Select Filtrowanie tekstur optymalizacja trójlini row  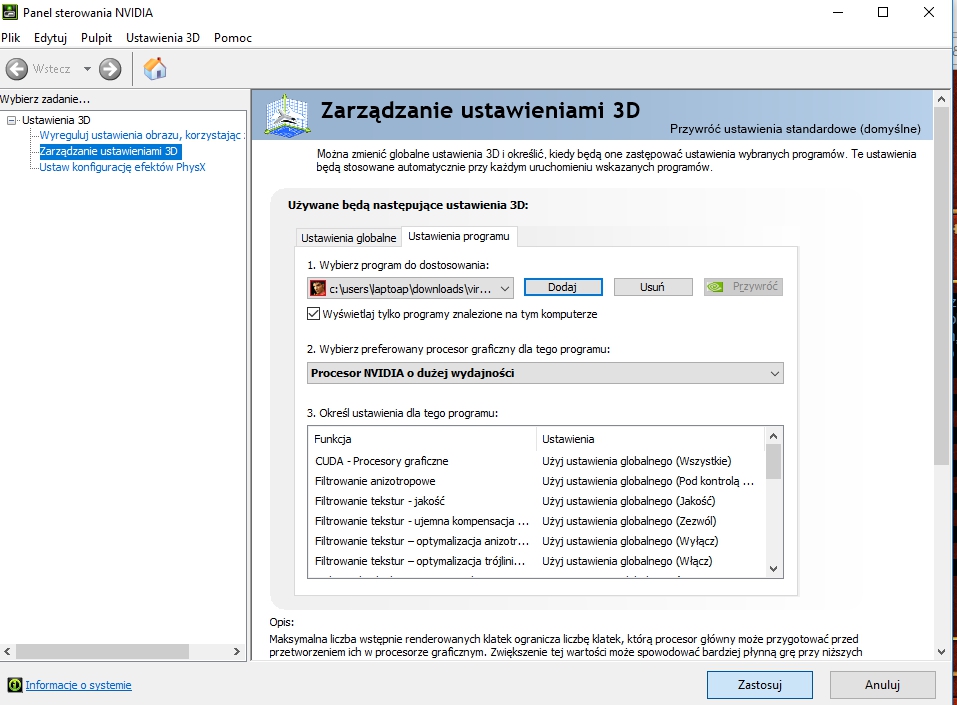536,561
